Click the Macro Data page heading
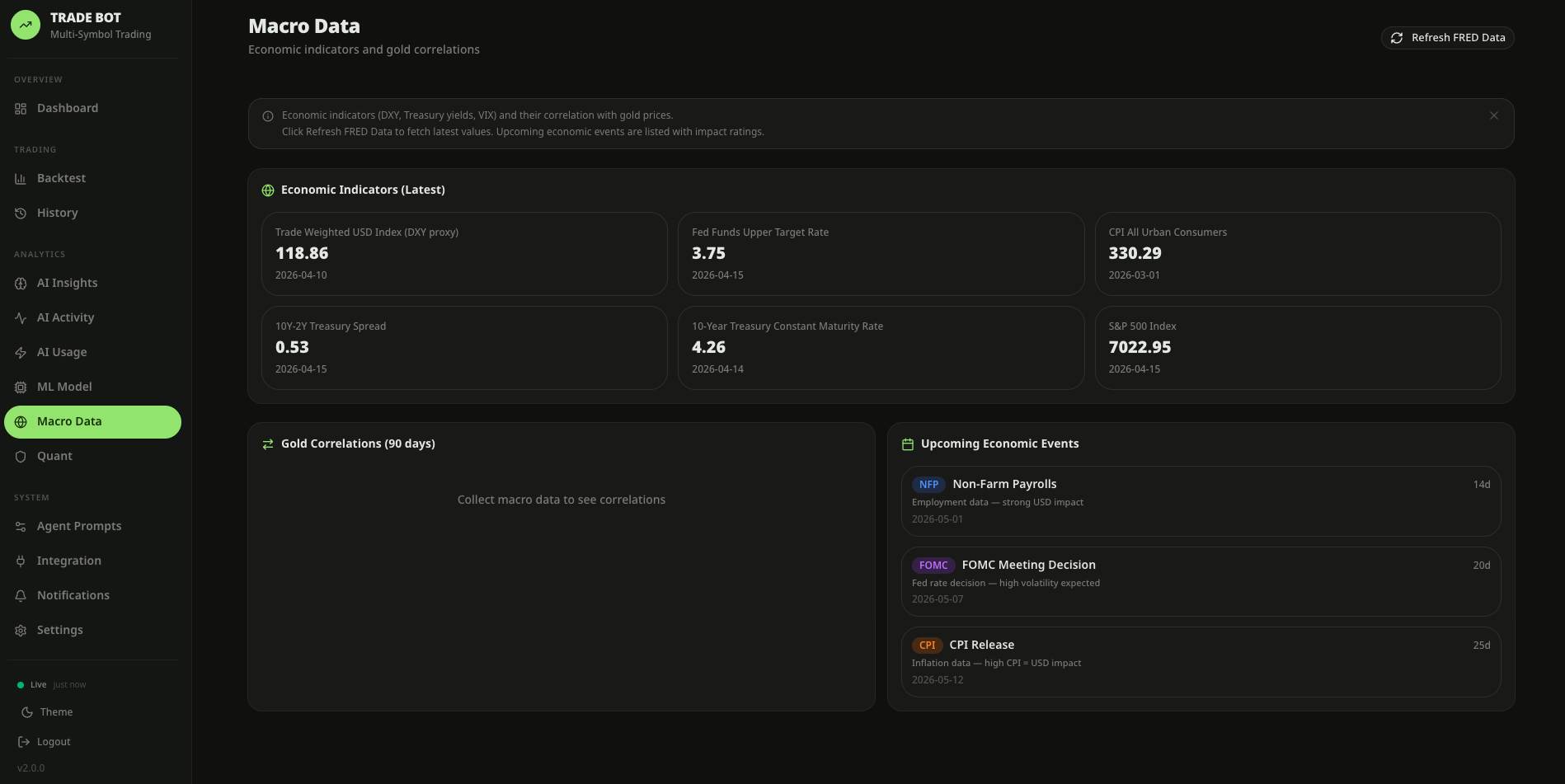This screenshot has height=784, width=1565. pos(304,26)
